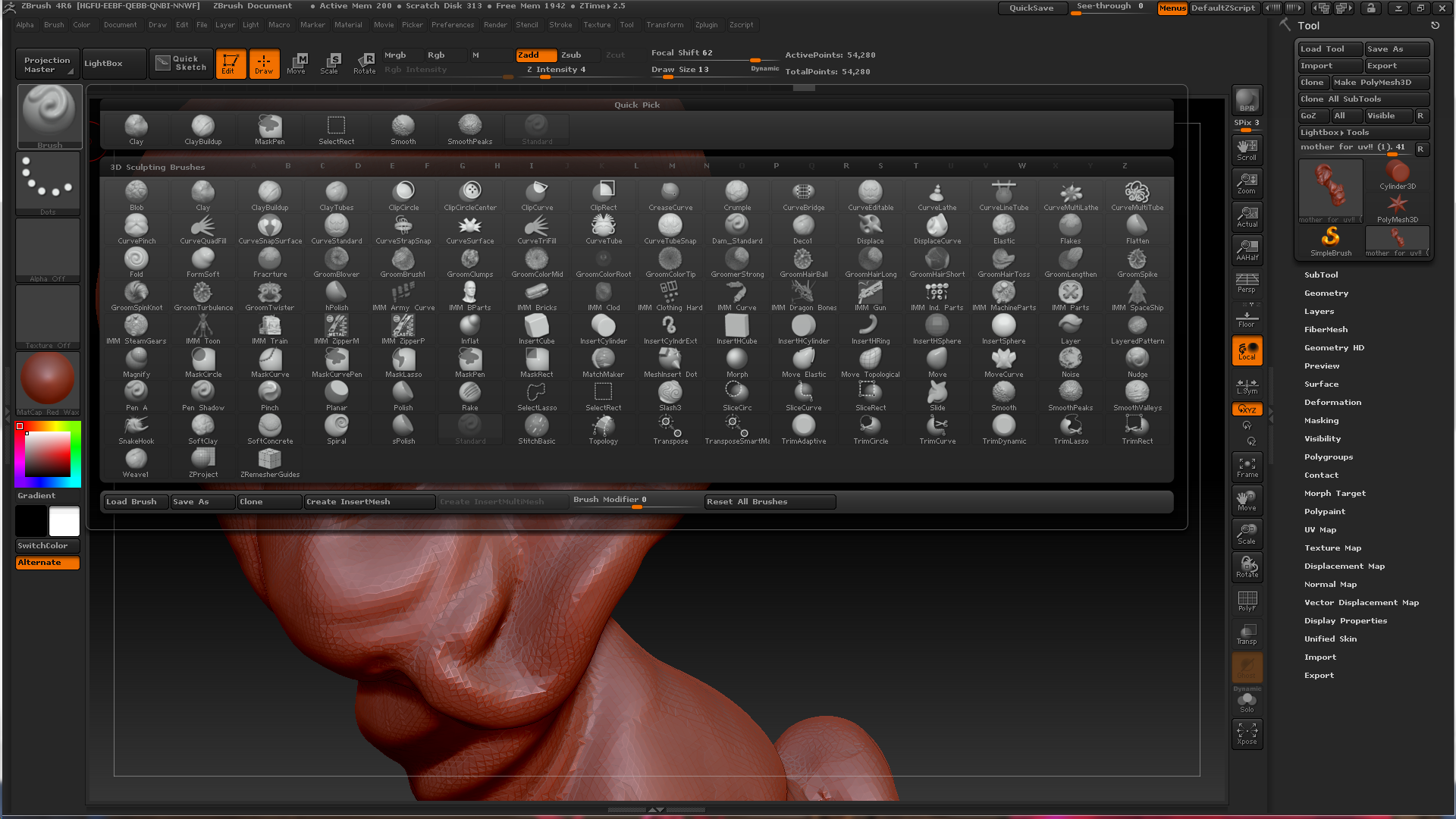Image resolution: width=1456 pixels, height=819 pixels.
Task: Select the MatCap Red Wax material thumbnail
Action: [x=48, y=383]
